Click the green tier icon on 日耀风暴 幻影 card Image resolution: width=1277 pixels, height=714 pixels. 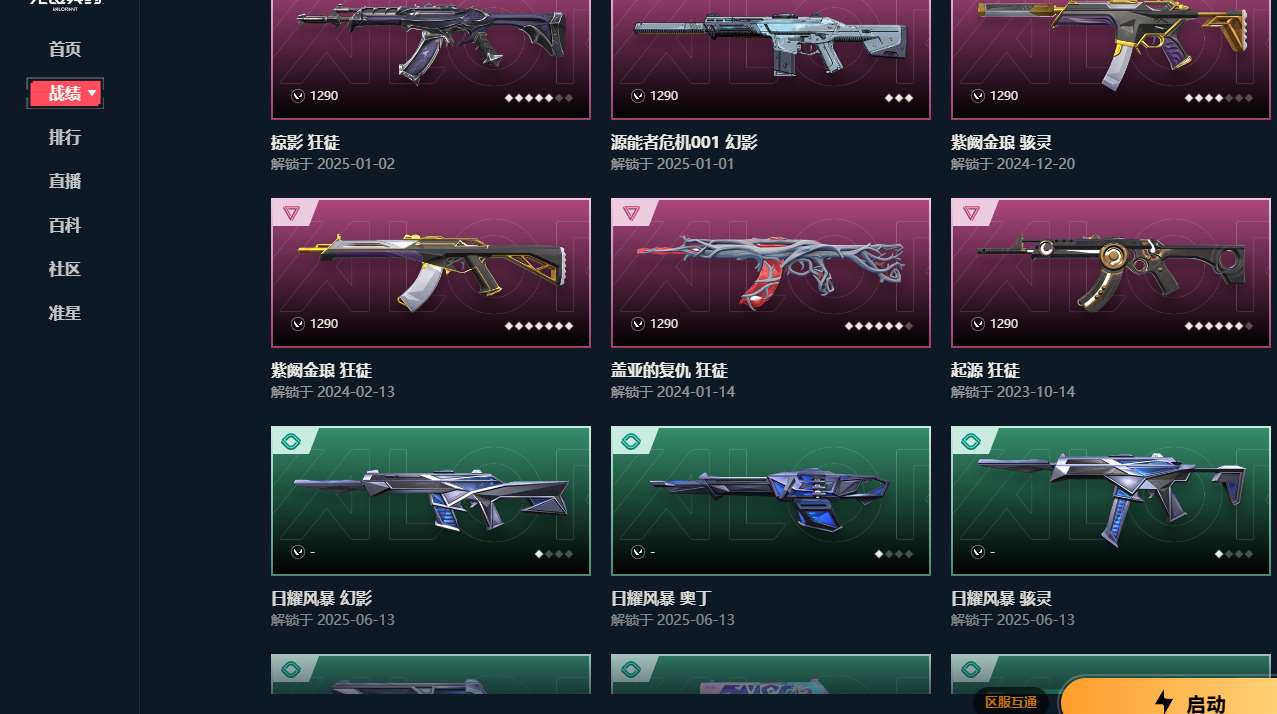pos(291,441)
